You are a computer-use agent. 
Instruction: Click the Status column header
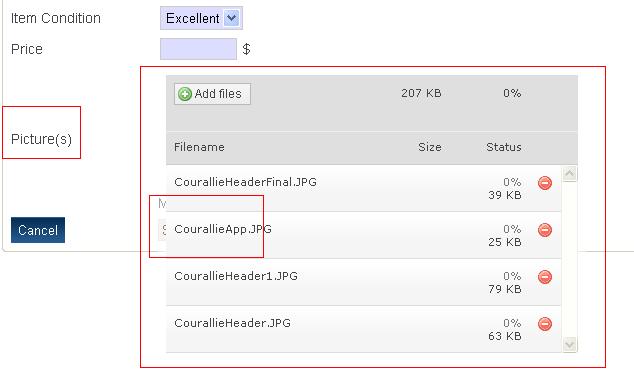[x=503, y=147]
